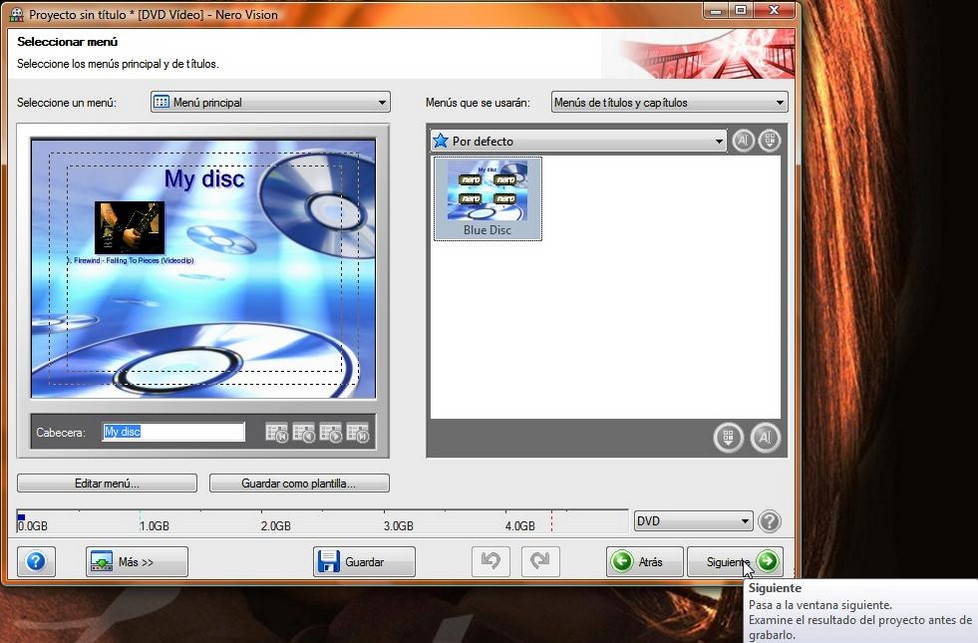Open the DVD disc type dropdown
The height and width of the screenshot is (643, 978).
[x=693, y=521]
